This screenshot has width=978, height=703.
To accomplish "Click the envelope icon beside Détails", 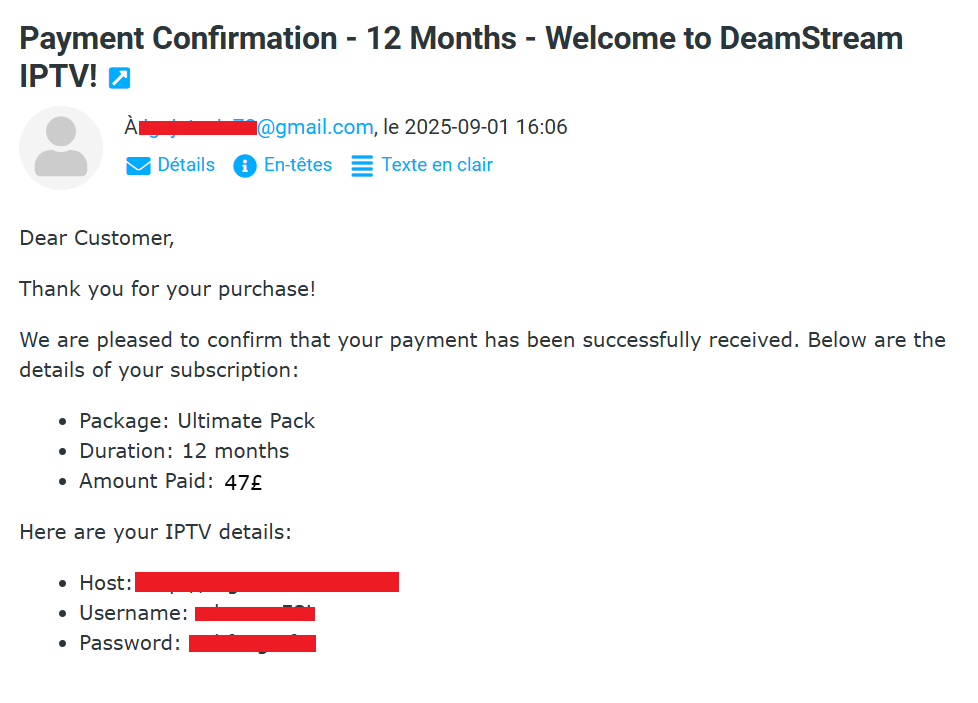I will 138,166.
